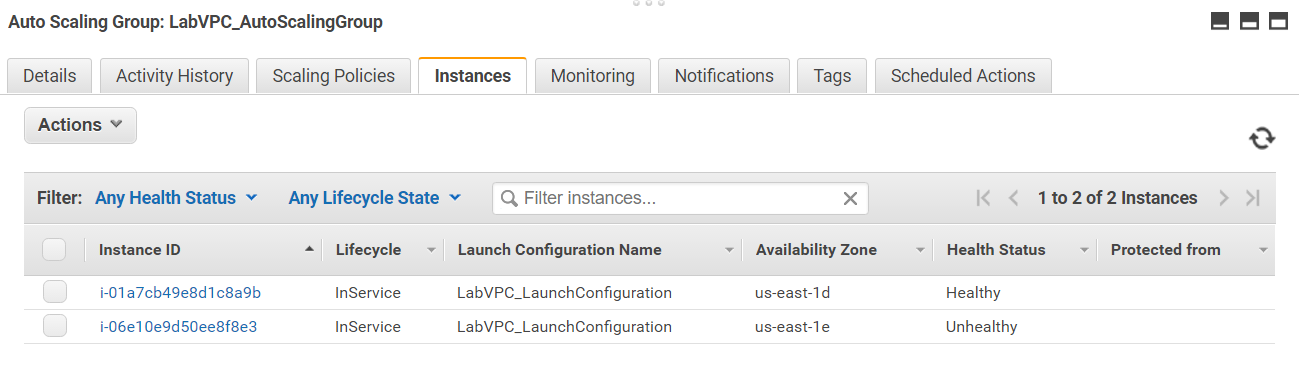This screenshot has width=1299, height=368.
Task: Click the panel resize grip dots
Action: coord(649,3)
